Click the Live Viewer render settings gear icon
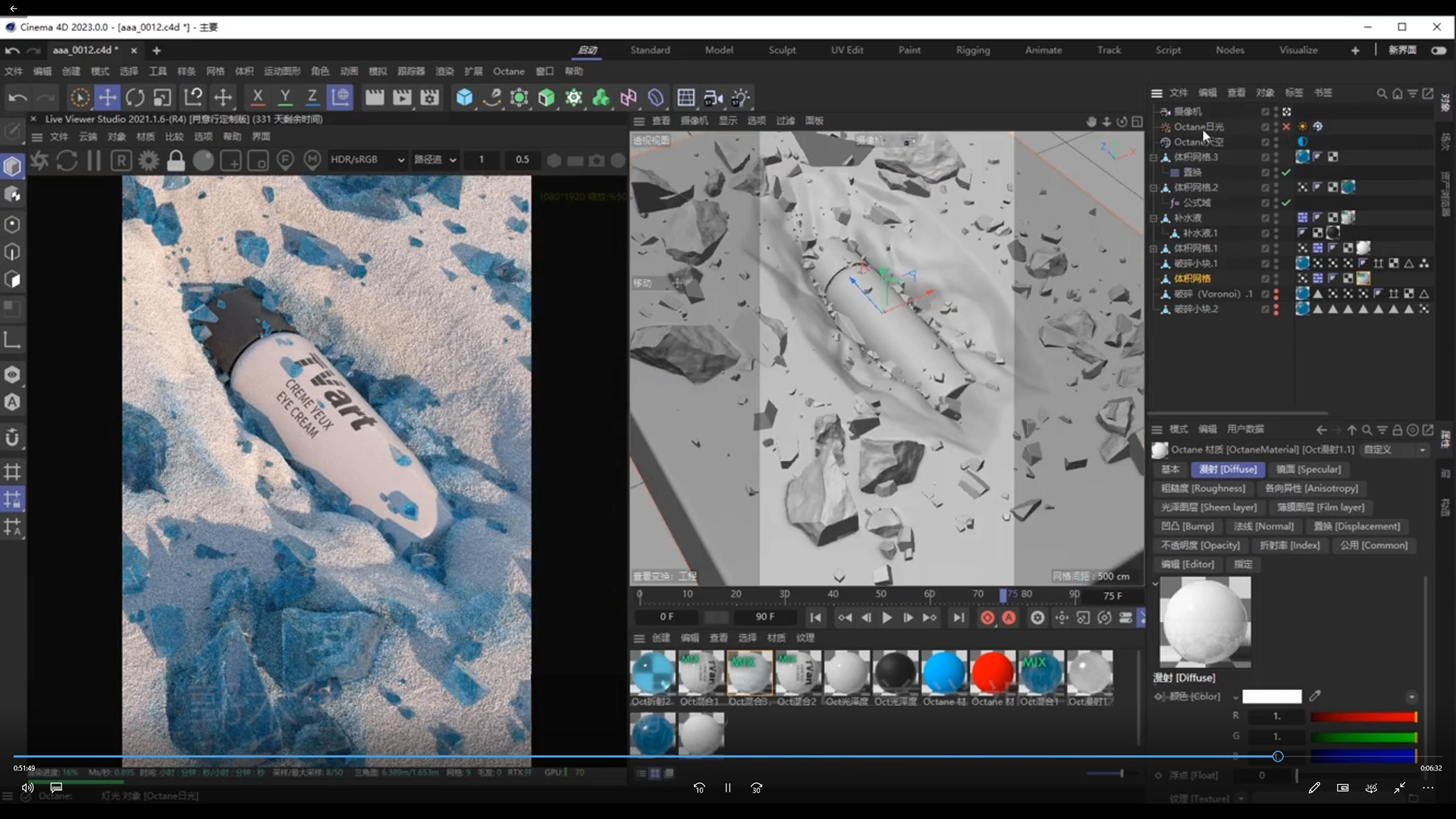This screenshot has width=1456, height=819. coord(149,160)
